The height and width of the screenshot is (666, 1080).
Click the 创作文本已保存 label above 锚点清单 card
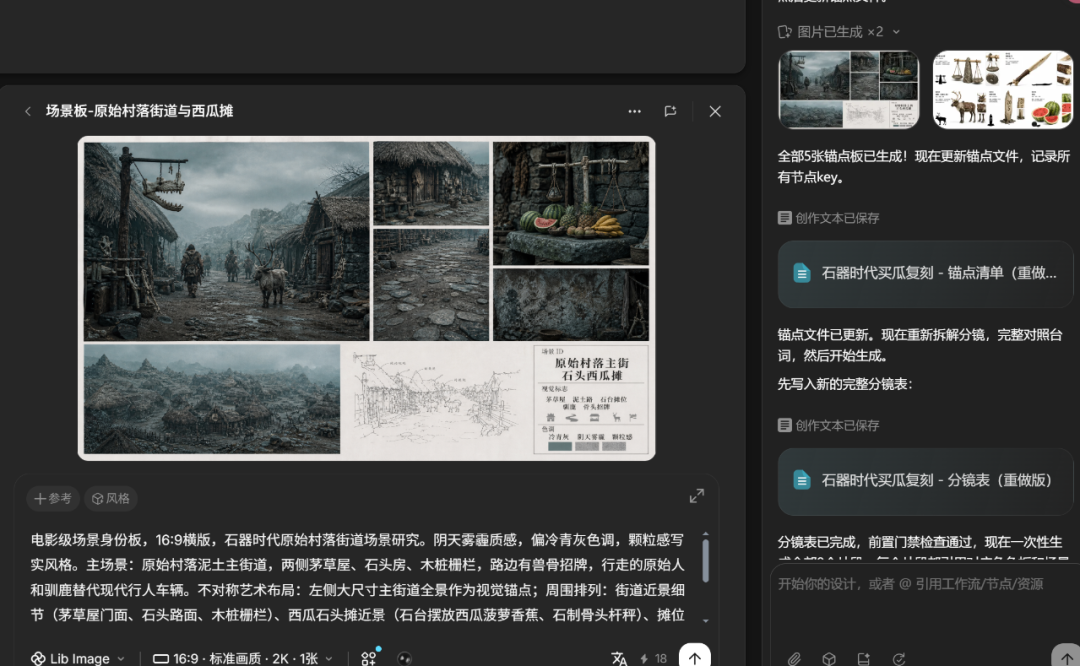pyautogui.click(x=837, y=218)
